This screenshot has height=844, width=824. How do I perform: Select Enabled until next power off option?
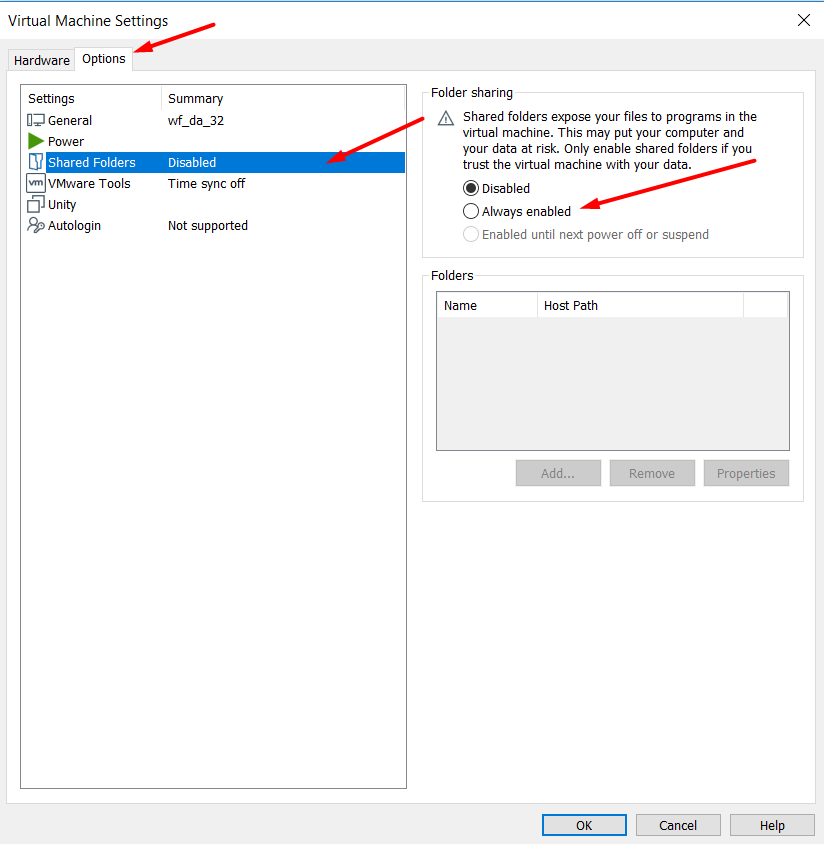click(x=470, y=234)
